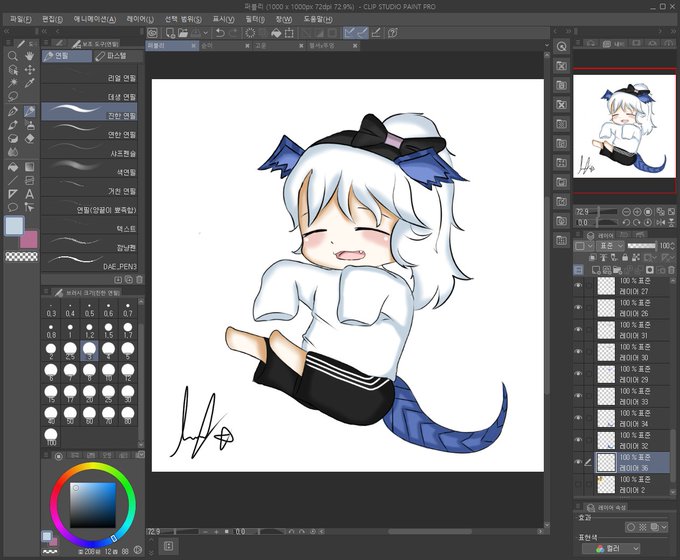Viewport: 680px width, 560px height.
Task: Collapse the left tool palette dock chevrons
Action: (x=7, y=31)
